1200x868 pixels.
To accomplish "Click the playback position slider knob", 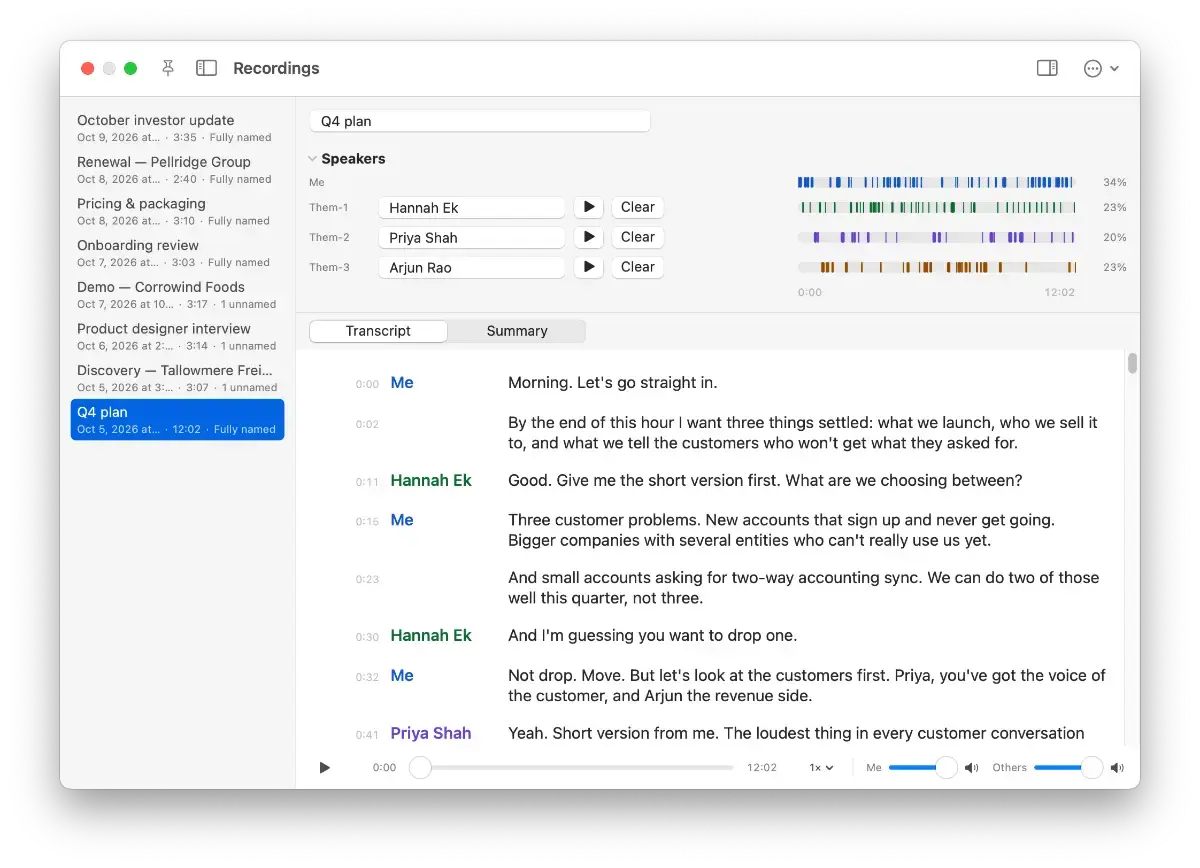I will [421, 768].
